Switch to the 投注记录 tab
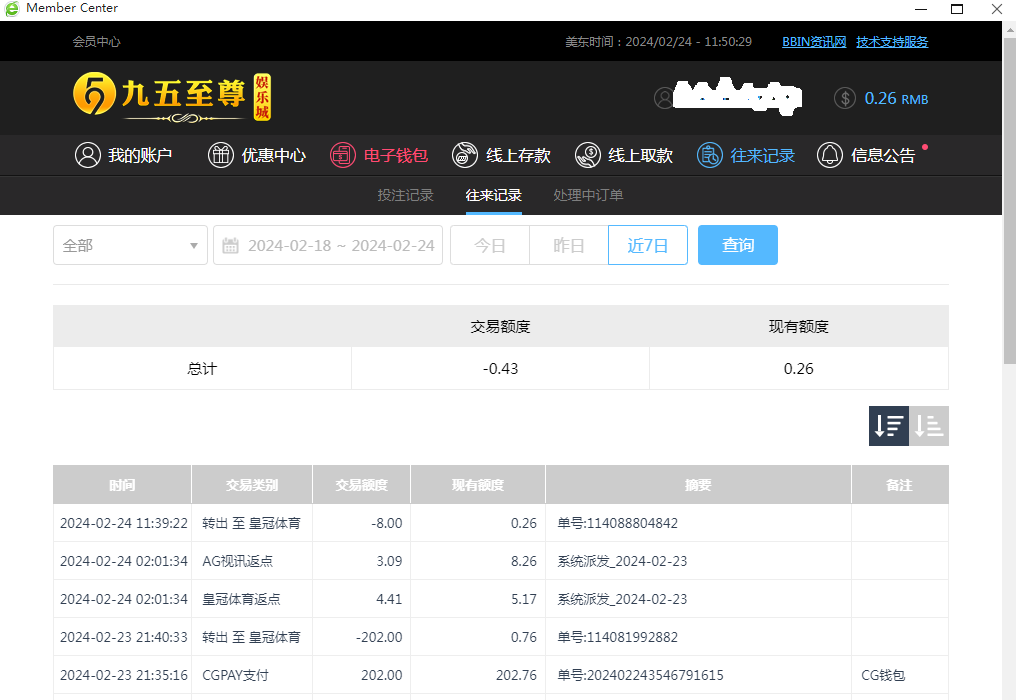 coord(405,195)
